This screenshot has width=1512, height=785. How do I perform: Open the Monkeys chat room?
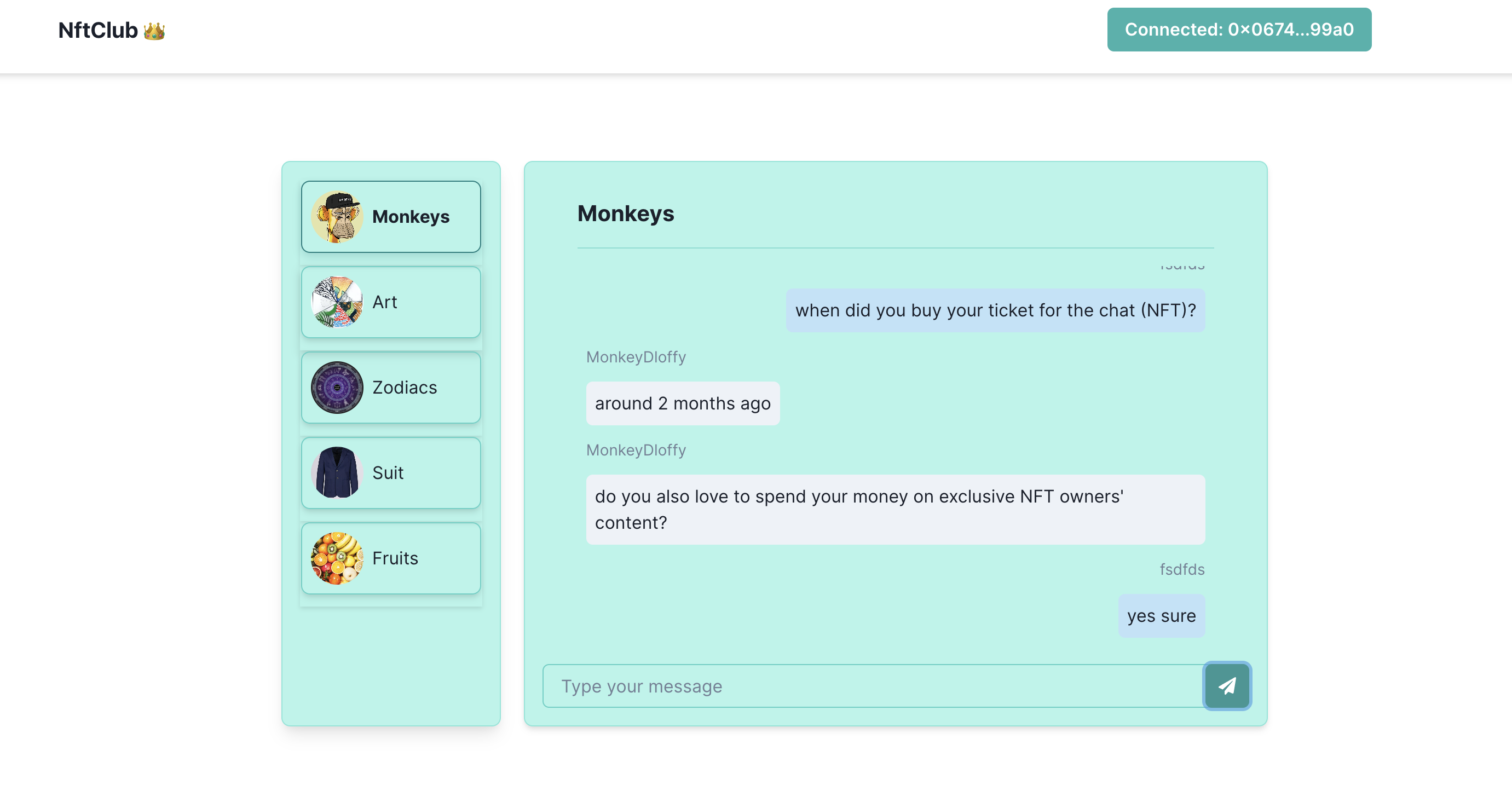410,217
